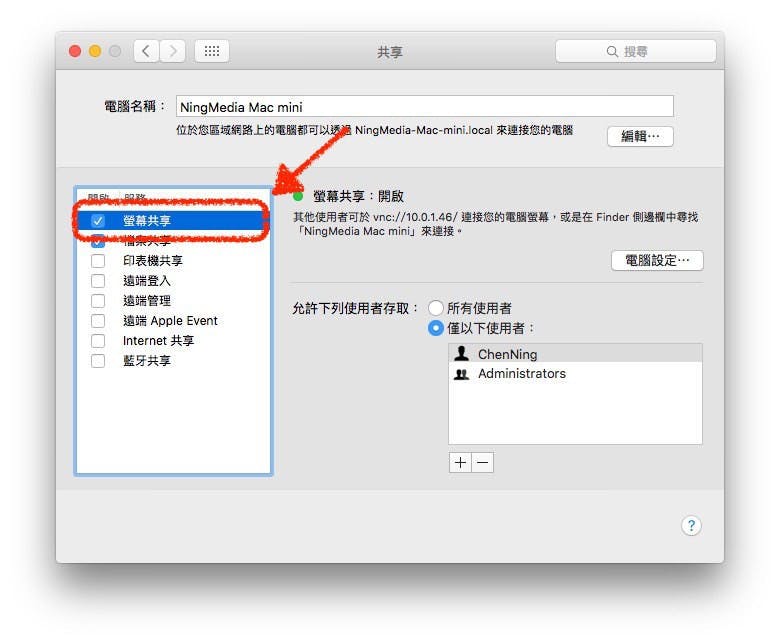This screenshot has height=643, width=780.
Task: Enable the 印表機共享 checkbox
Action: 98,261
